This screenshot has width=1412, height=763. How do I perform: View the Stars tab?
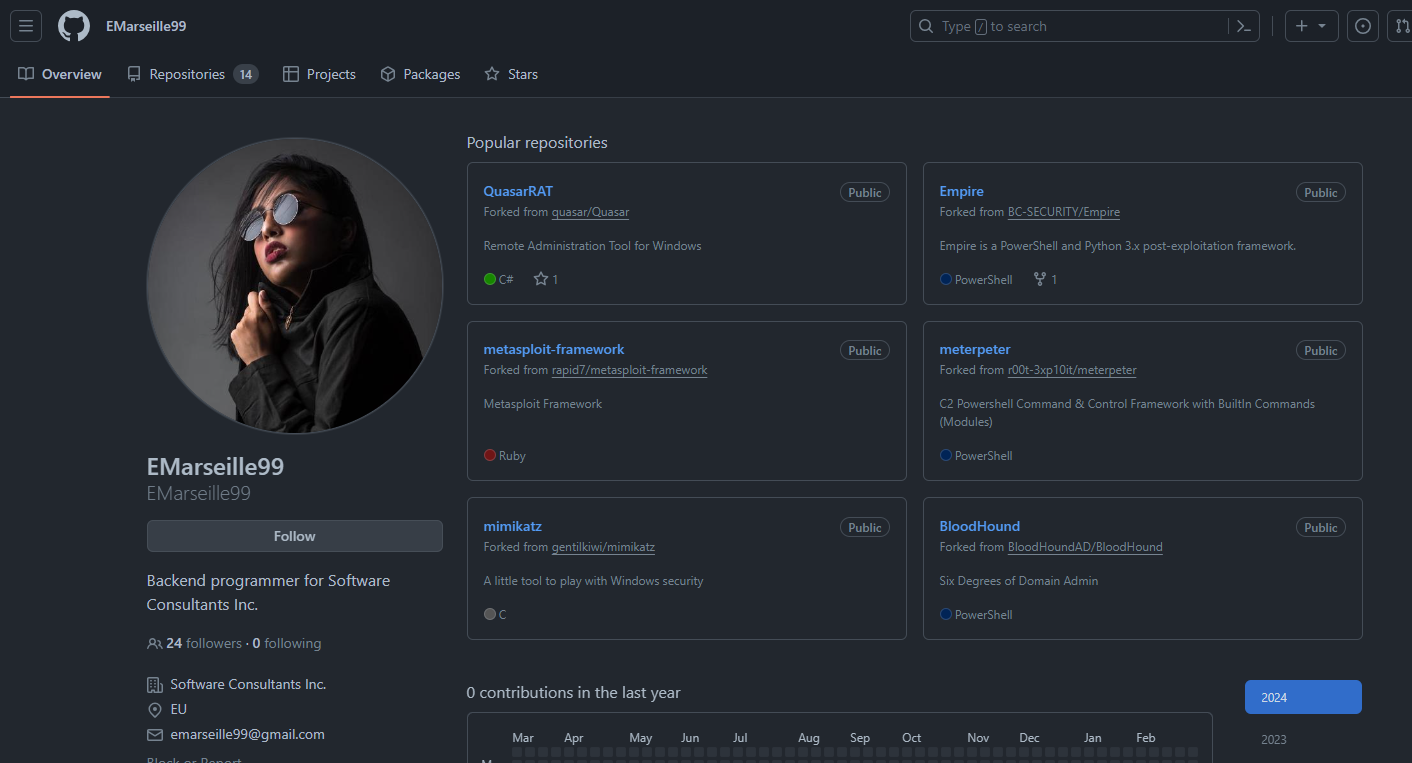511,74
